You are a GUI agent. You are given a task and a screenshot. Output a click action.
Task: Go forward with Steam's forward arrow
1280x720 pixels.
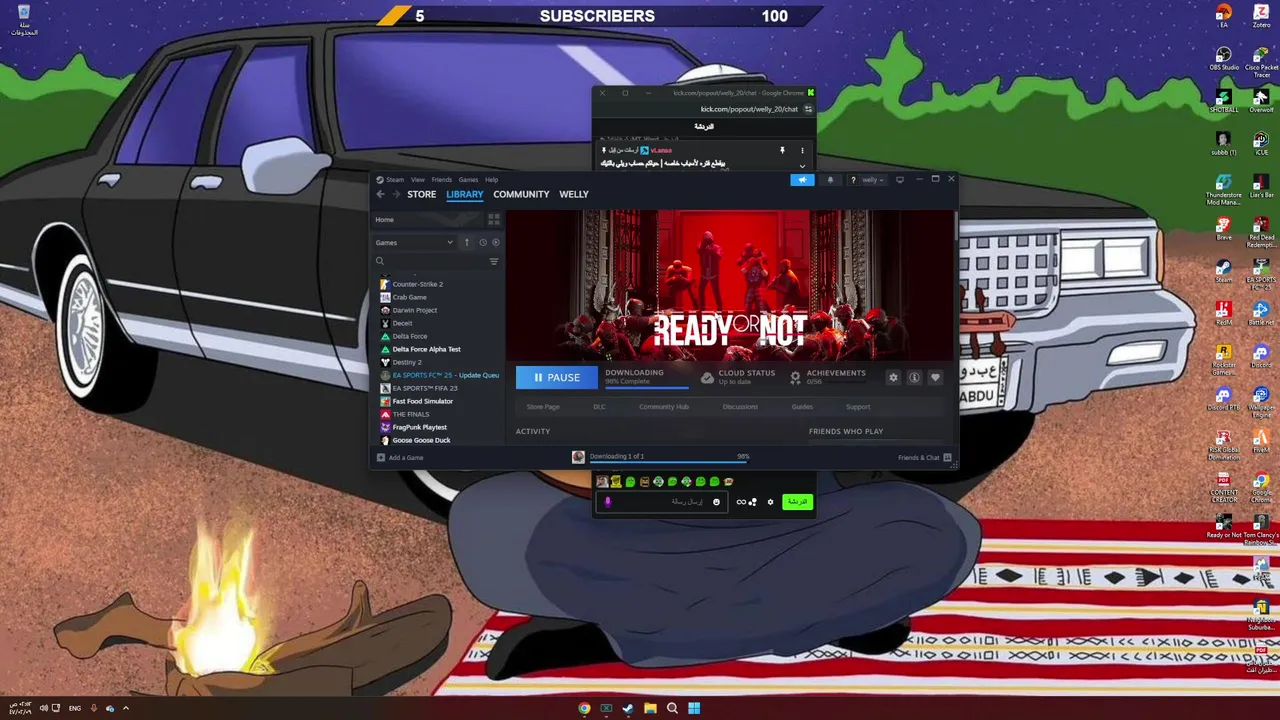396,194
